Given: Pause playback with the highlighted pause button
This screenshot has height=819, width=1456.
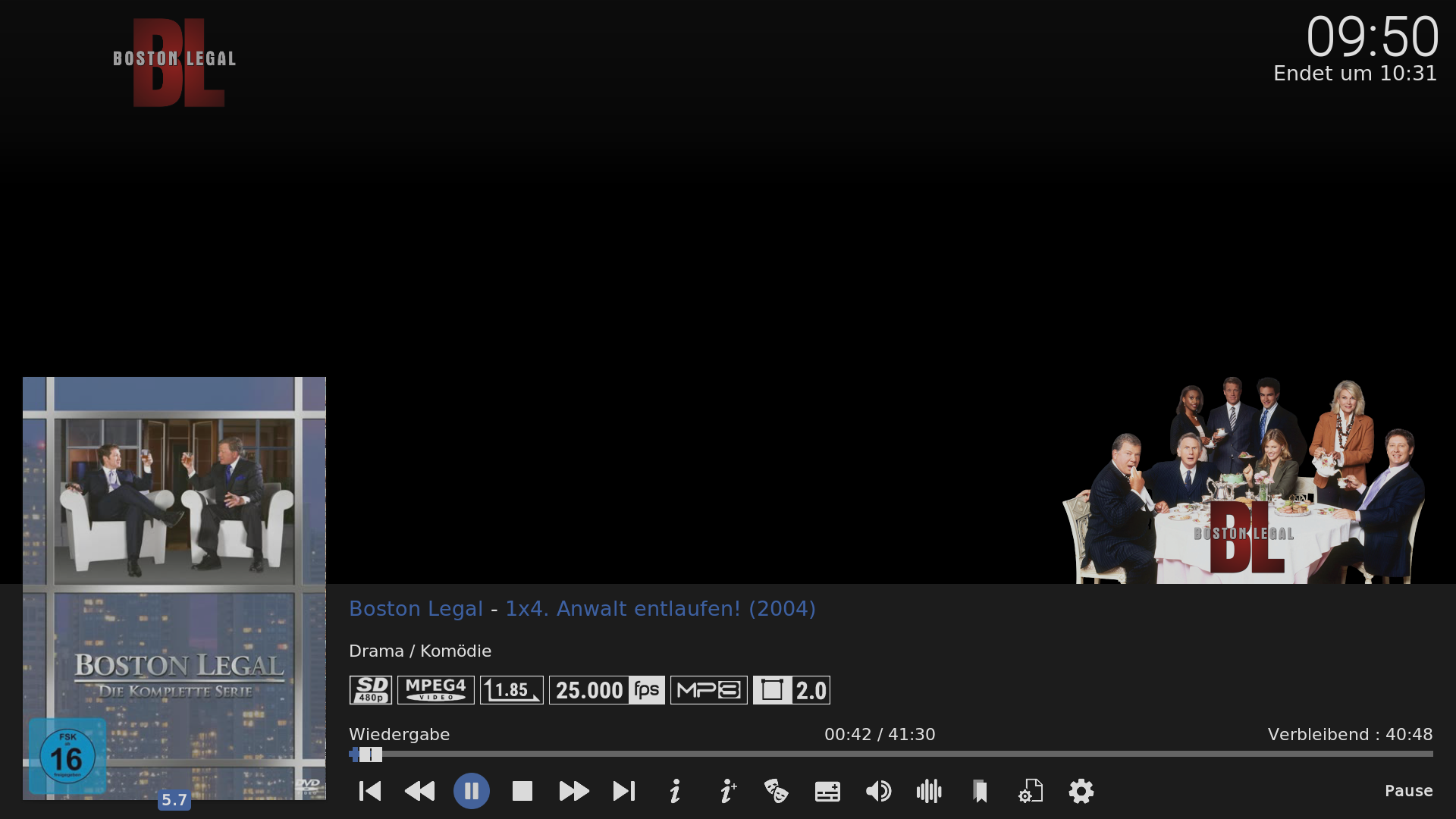Looking at the screenshot, I should coord(472,791).
